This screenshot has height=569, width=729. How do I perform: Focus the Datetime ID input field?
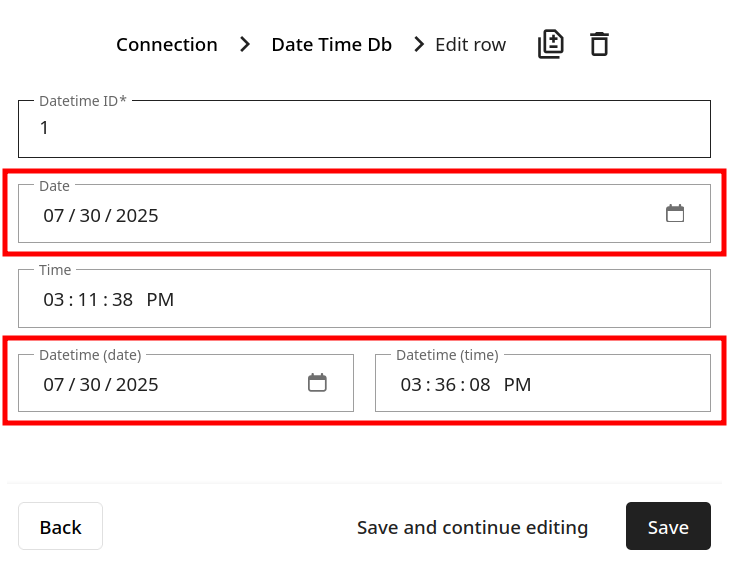coord(364,129)
